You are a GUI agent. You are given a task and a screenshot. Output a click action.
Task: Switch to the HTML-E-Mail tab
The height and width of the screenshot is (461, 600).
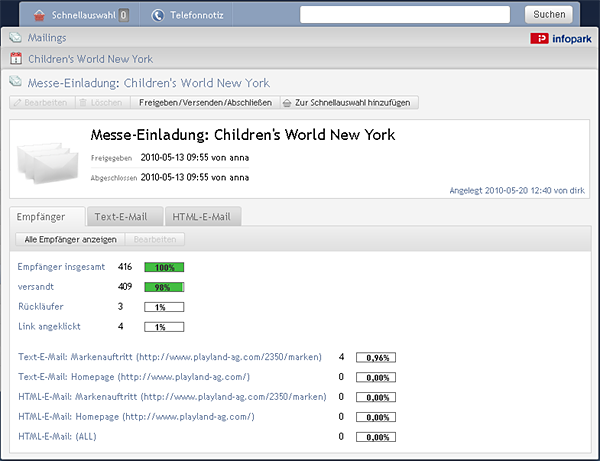(203, 217)
